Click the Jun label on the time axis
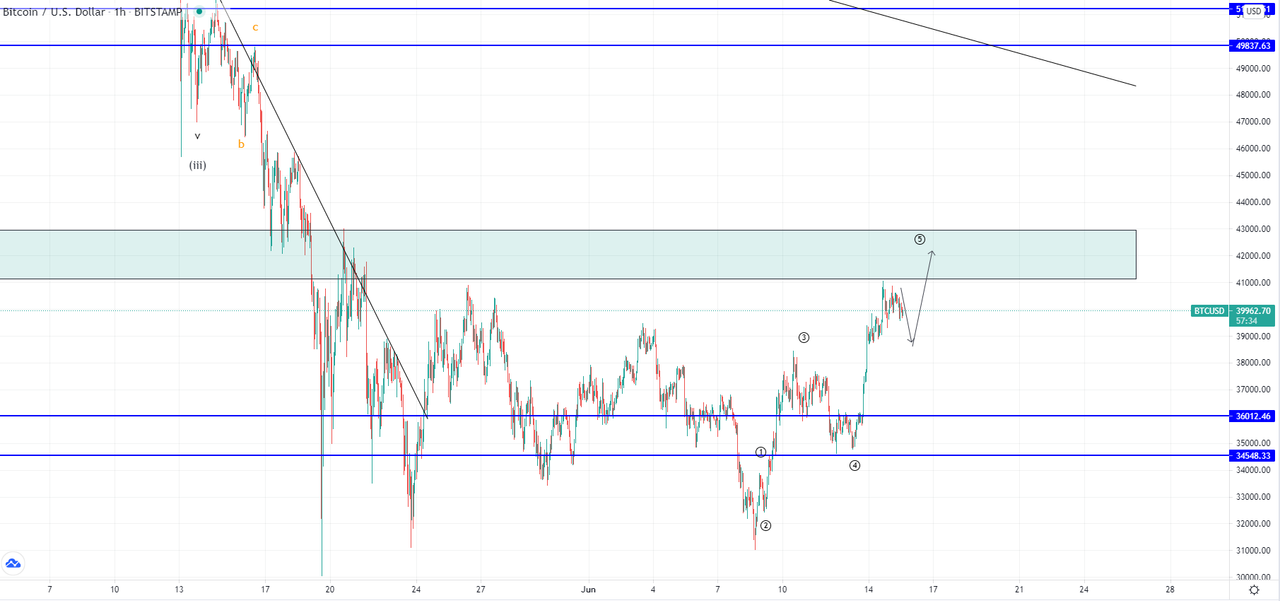 (587, 589)
